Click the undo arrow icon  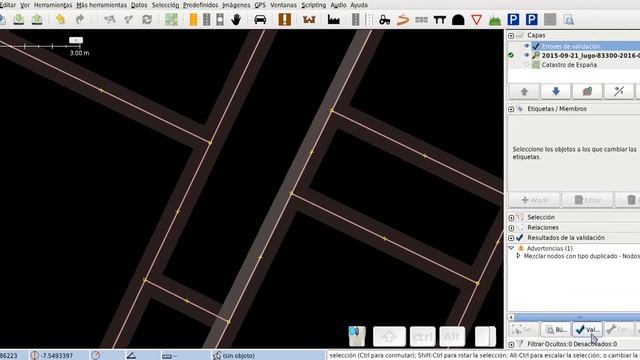[x=60, y=20]
